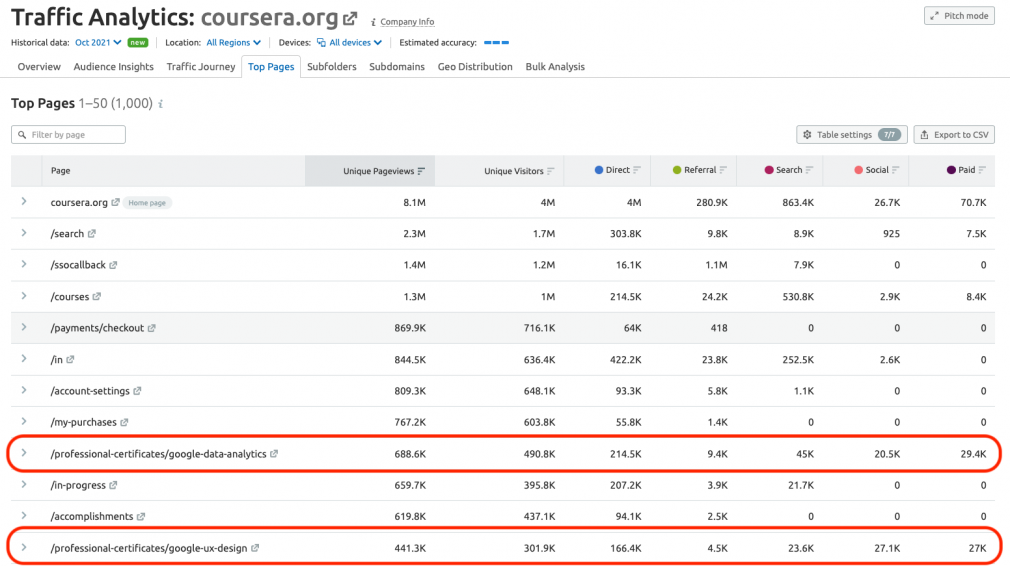Click the /professional-certificates/google-data-analytics page name
Image resolution: width=1010 pixels, height=566 pixels.
pyautogui.click(x=158, y=454)
